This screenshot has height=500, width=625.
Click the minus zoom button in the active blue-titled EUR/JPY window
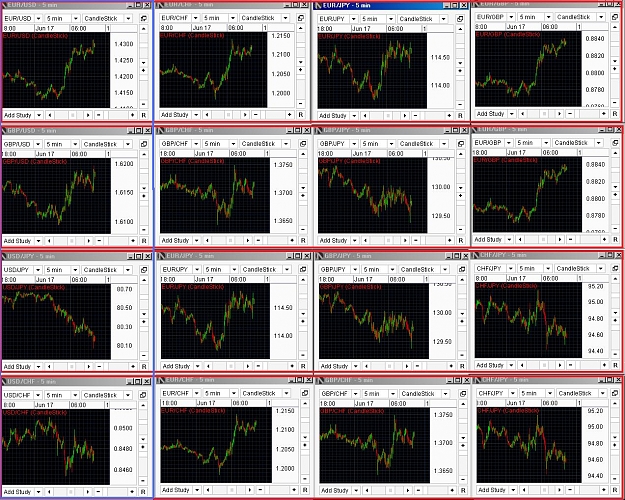click(x=415, y=116)
